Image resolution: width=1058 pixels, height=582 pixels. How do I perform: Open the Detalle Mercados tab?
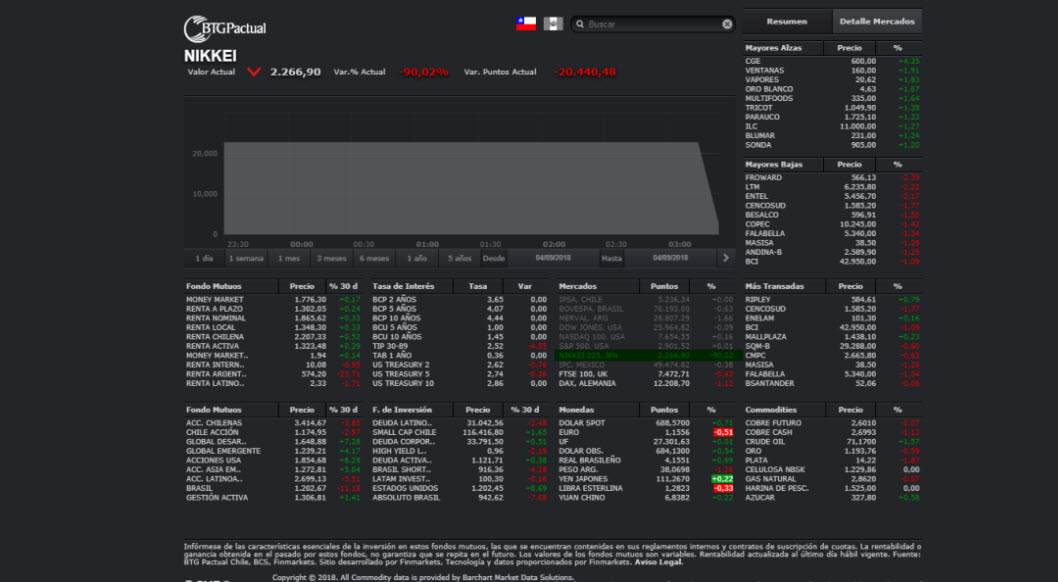pyautogui.click(x=877, y=22)
